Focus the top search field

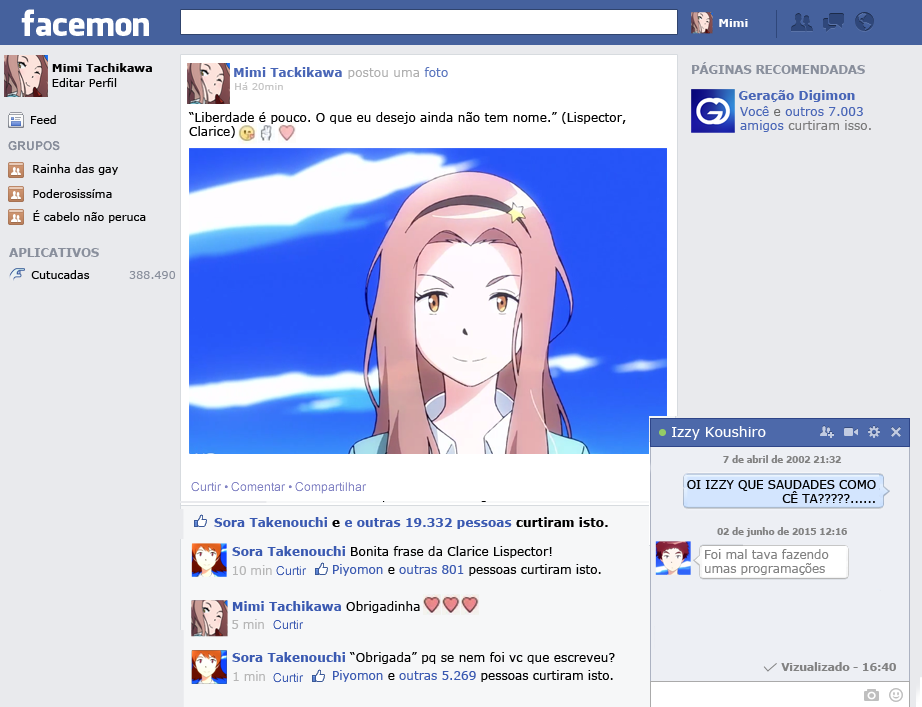tap(429, 22)
